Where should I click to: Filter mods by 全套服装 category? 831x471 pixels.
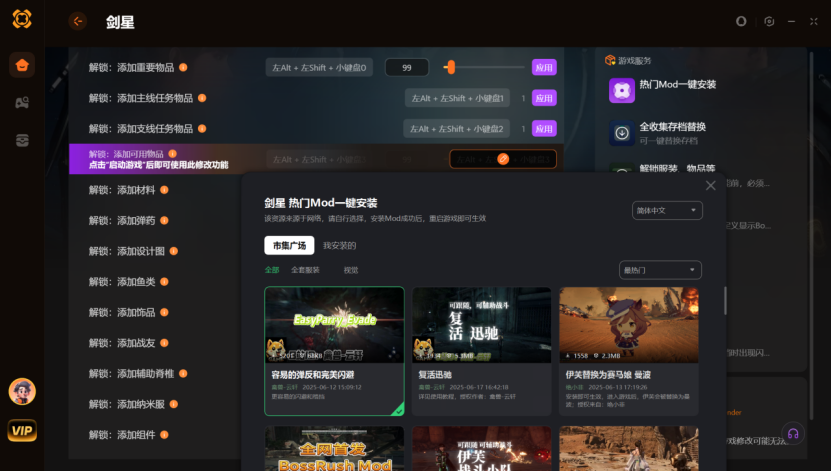point(305,270)
